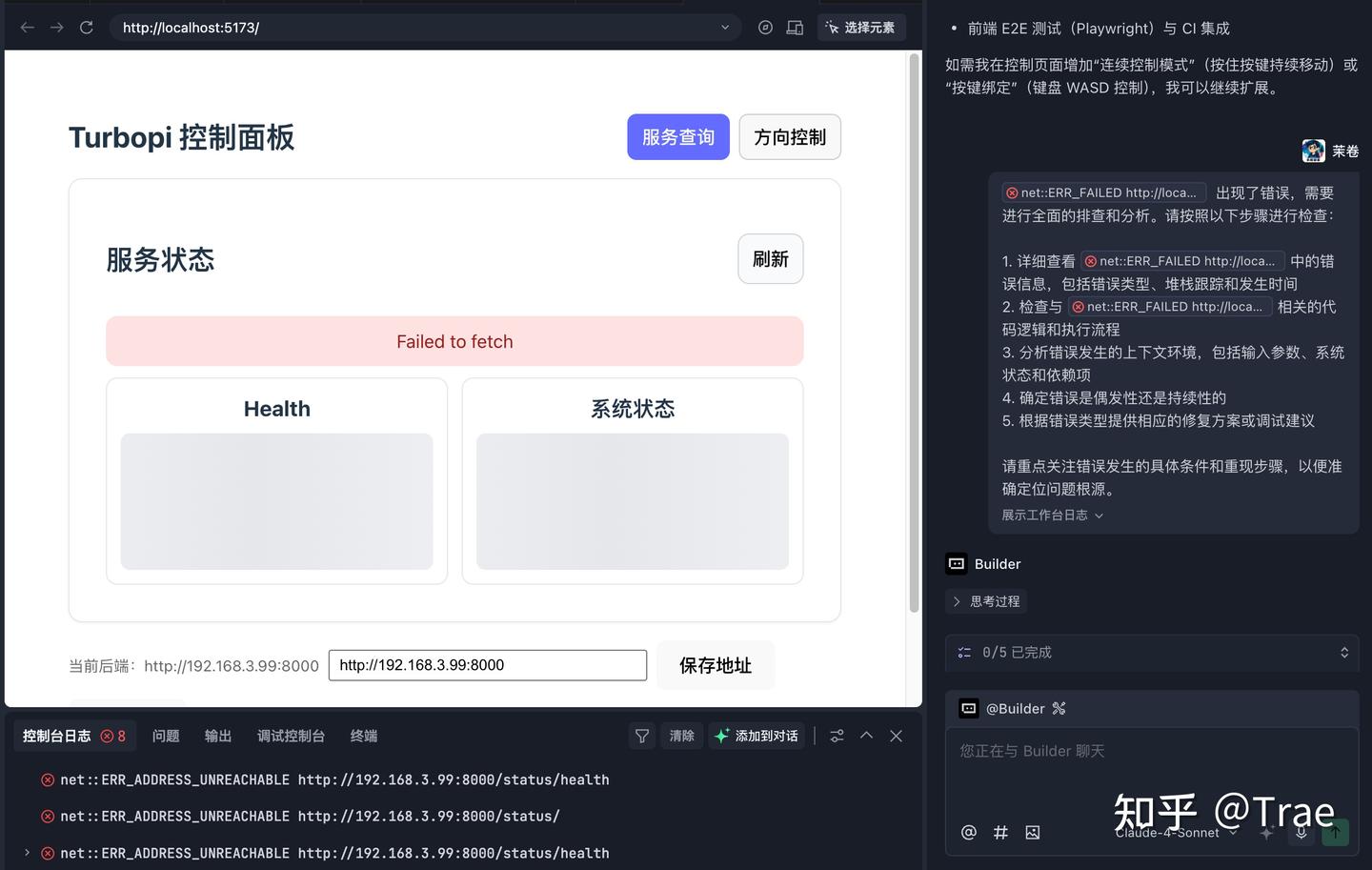
Task: Open the 问题 tab
Action: (166, 736)
